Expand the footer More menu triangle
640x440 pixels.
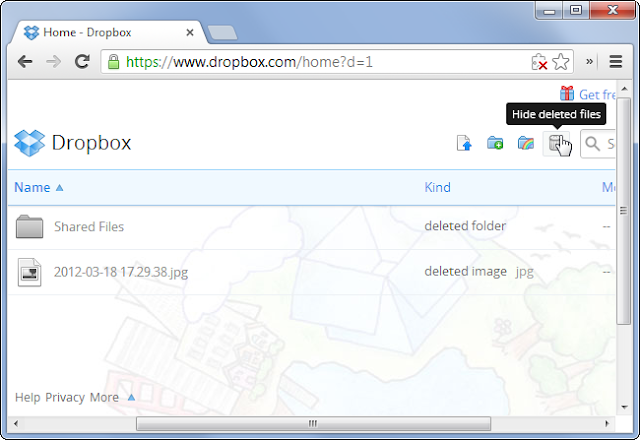click(x=131, y=397)
